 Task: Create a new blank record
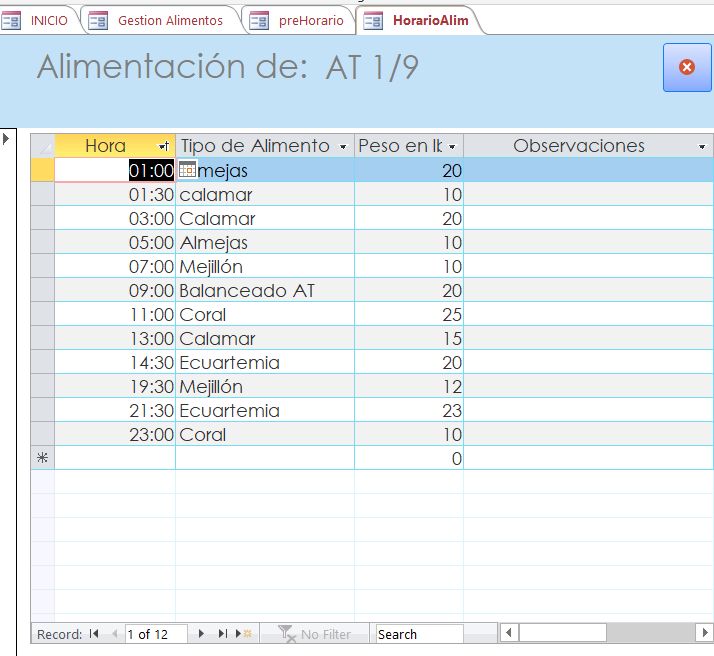pos(244,634)
